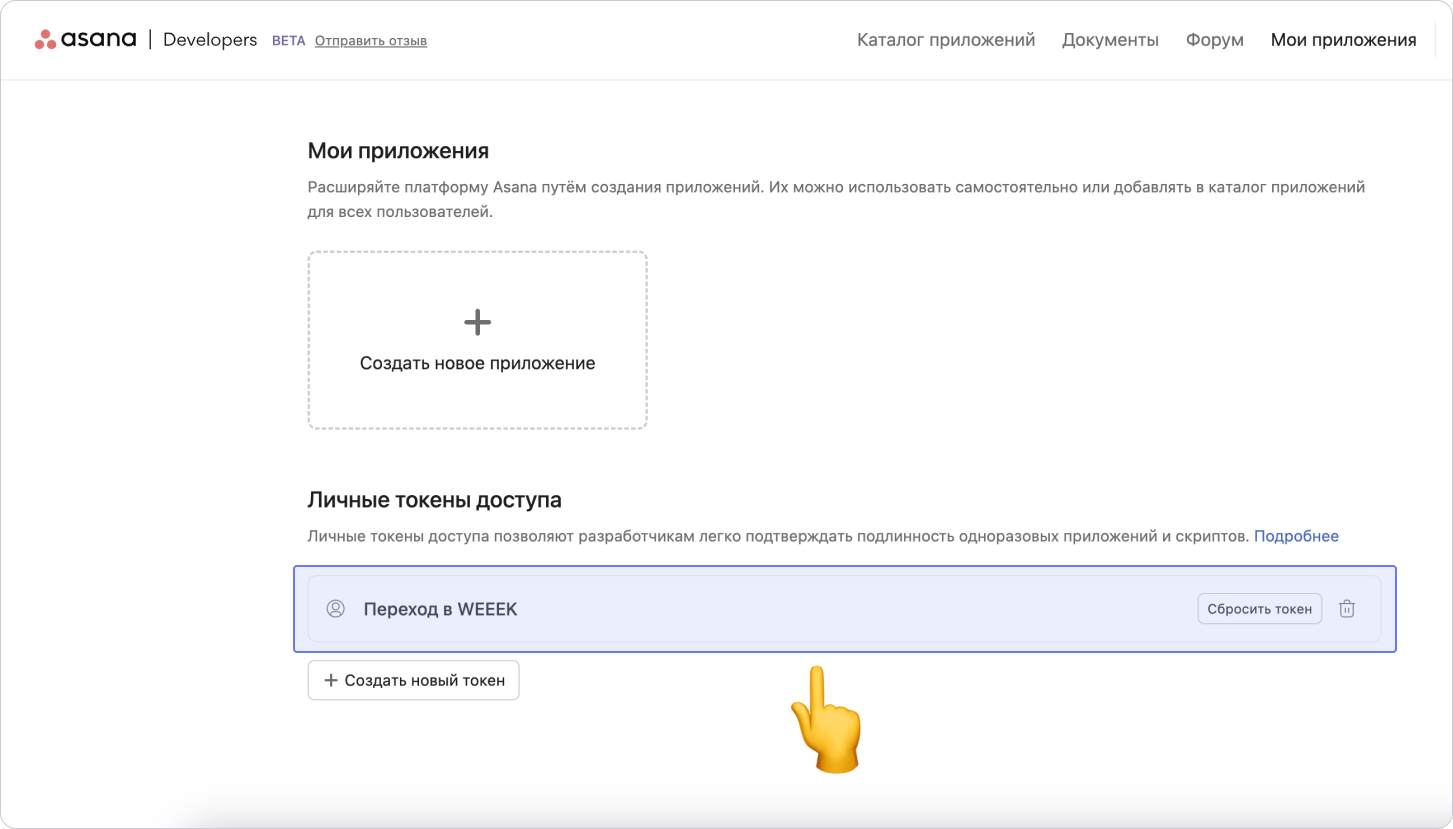This screenshot has width=1453, height=829.
Task: Go to Документы in navigation bar
Action: pos(1110,40)
